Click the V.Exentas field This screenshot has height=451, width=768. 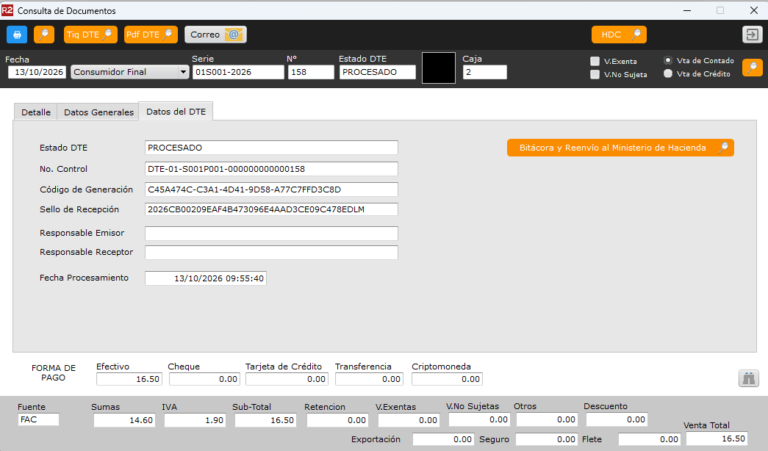click(x=409, y=420)
